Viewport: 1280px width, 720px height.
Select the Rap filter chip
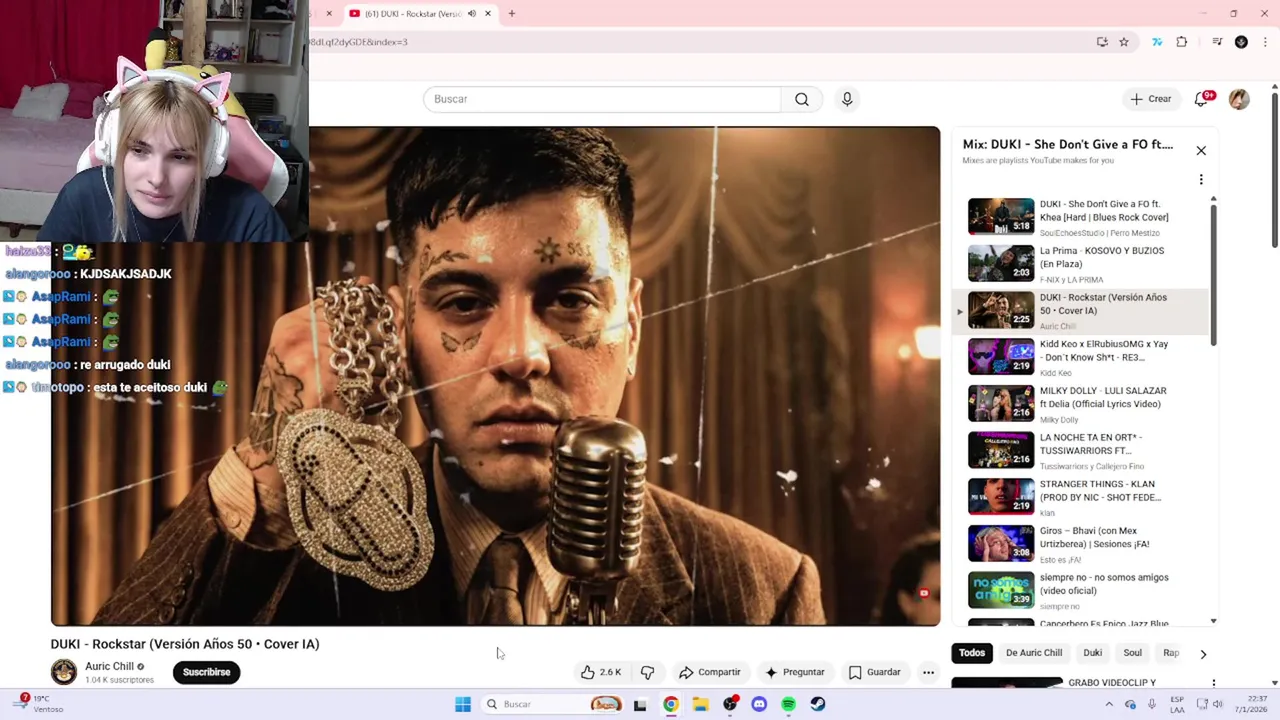(x=1170, y=653)
